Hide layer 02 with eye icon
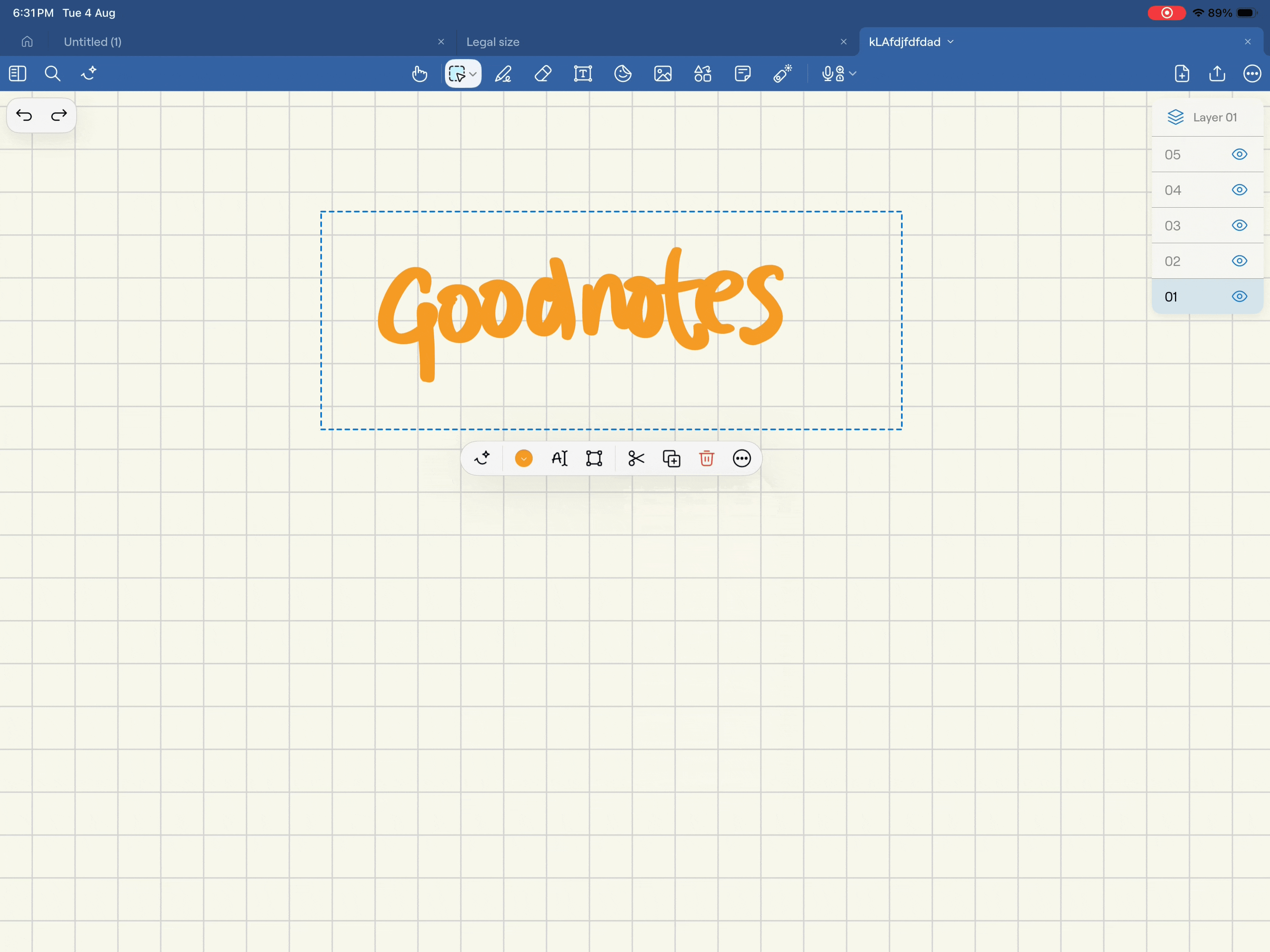1270x952 pixels. pos(1240,261)
